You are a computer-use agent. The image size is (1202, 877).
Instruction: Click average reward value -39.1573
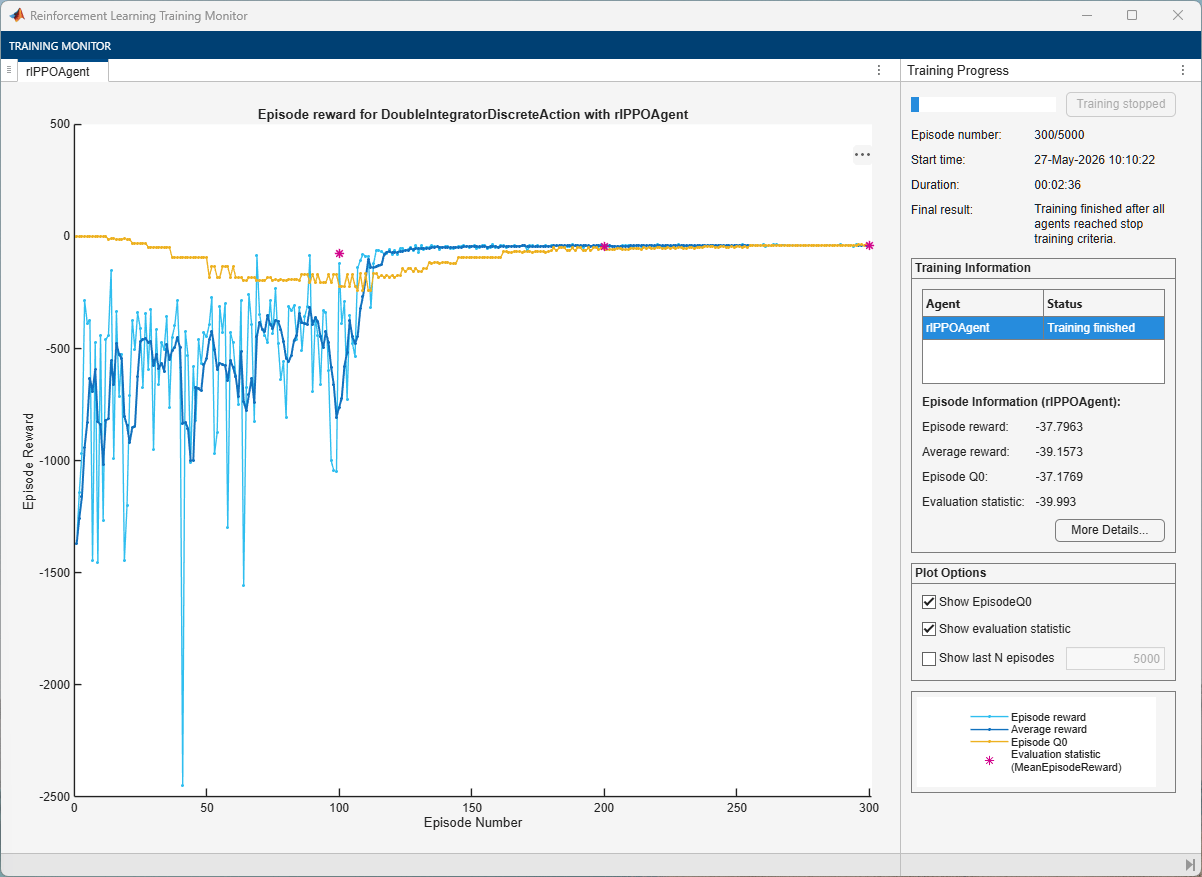(1059, 452)
